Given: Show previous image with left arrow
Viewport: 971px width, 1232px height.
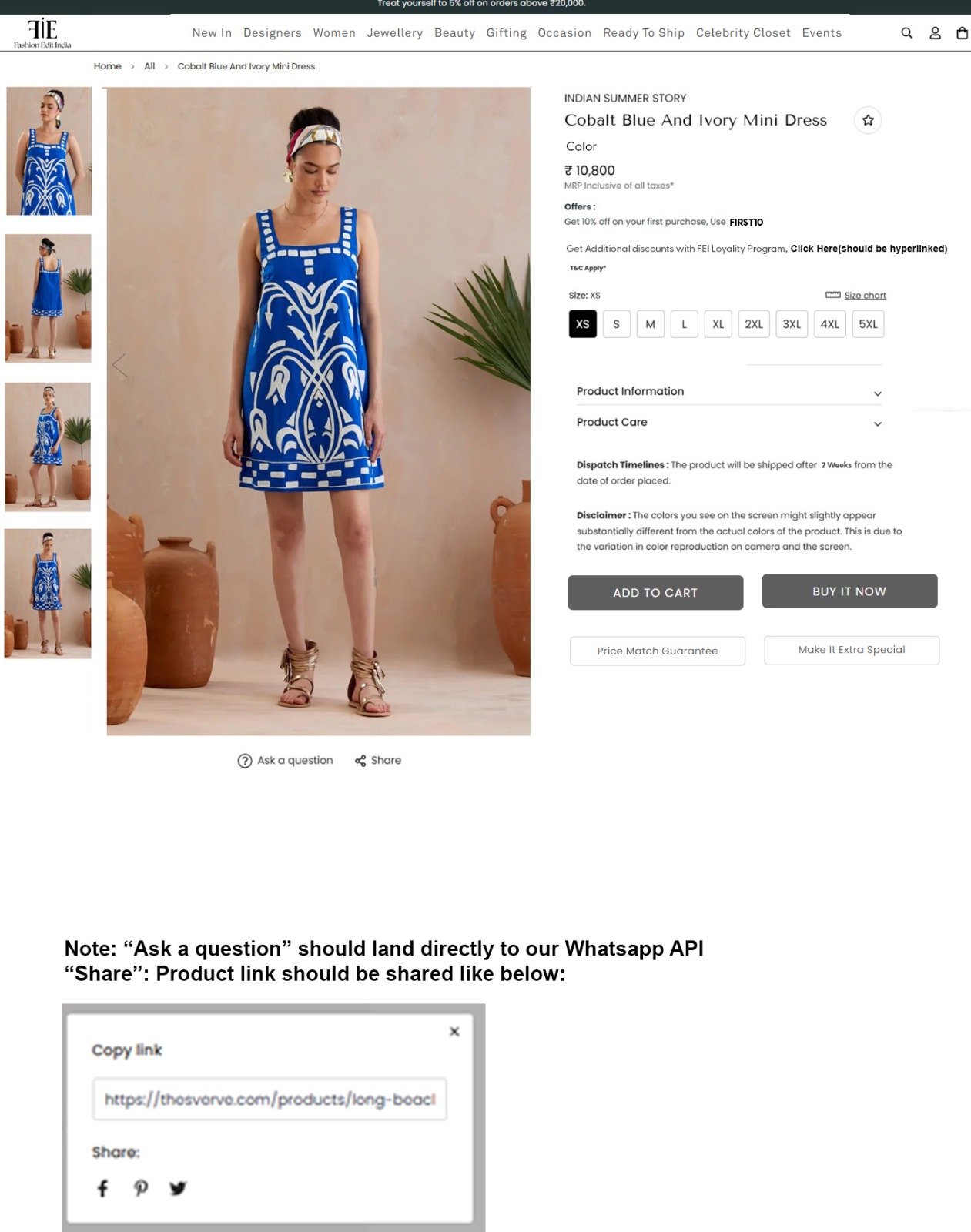Looking at the screenshot, I should [119, 365].
